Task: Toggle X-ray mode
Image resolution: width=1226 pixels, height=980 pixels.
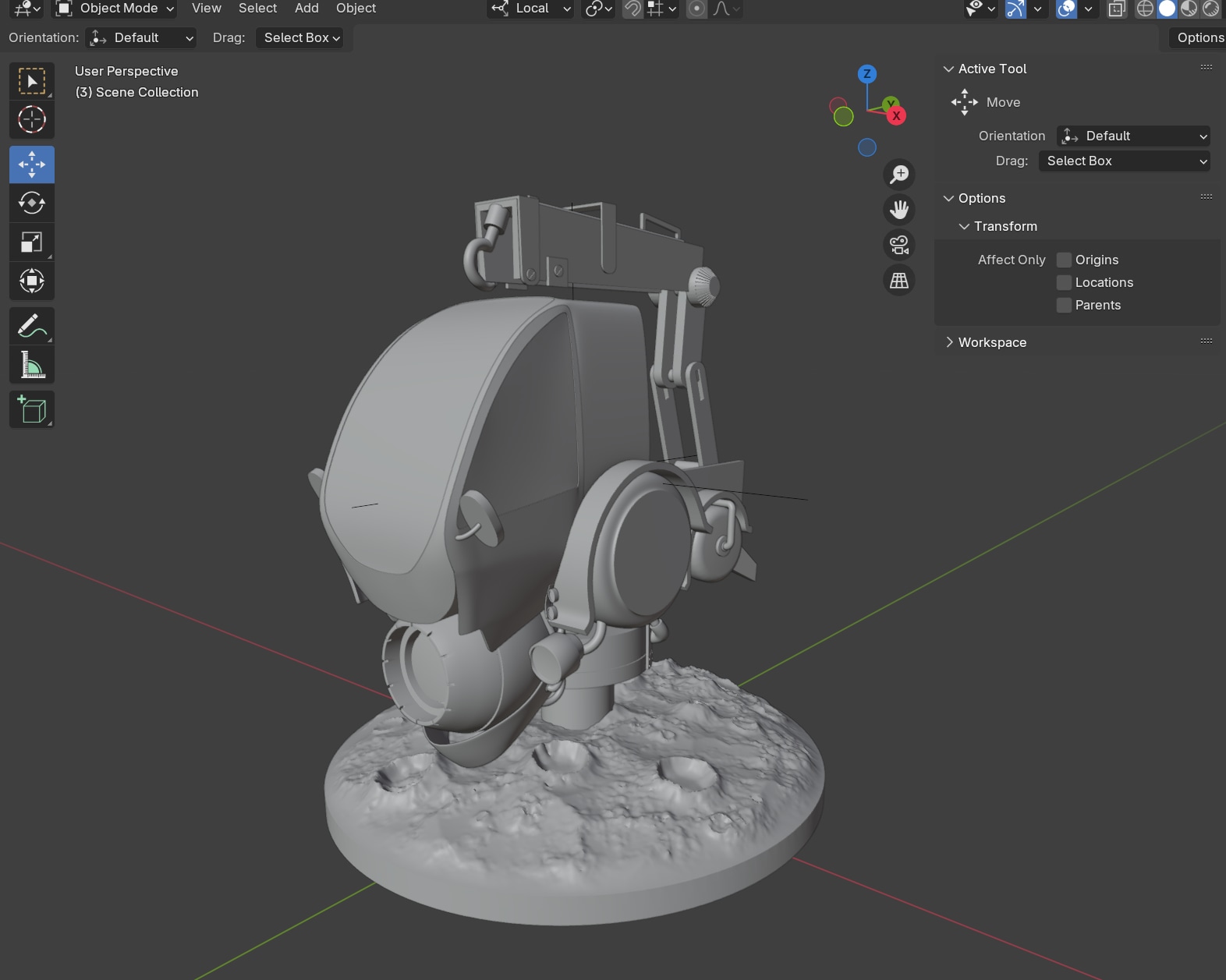Action: point(1117,9)
